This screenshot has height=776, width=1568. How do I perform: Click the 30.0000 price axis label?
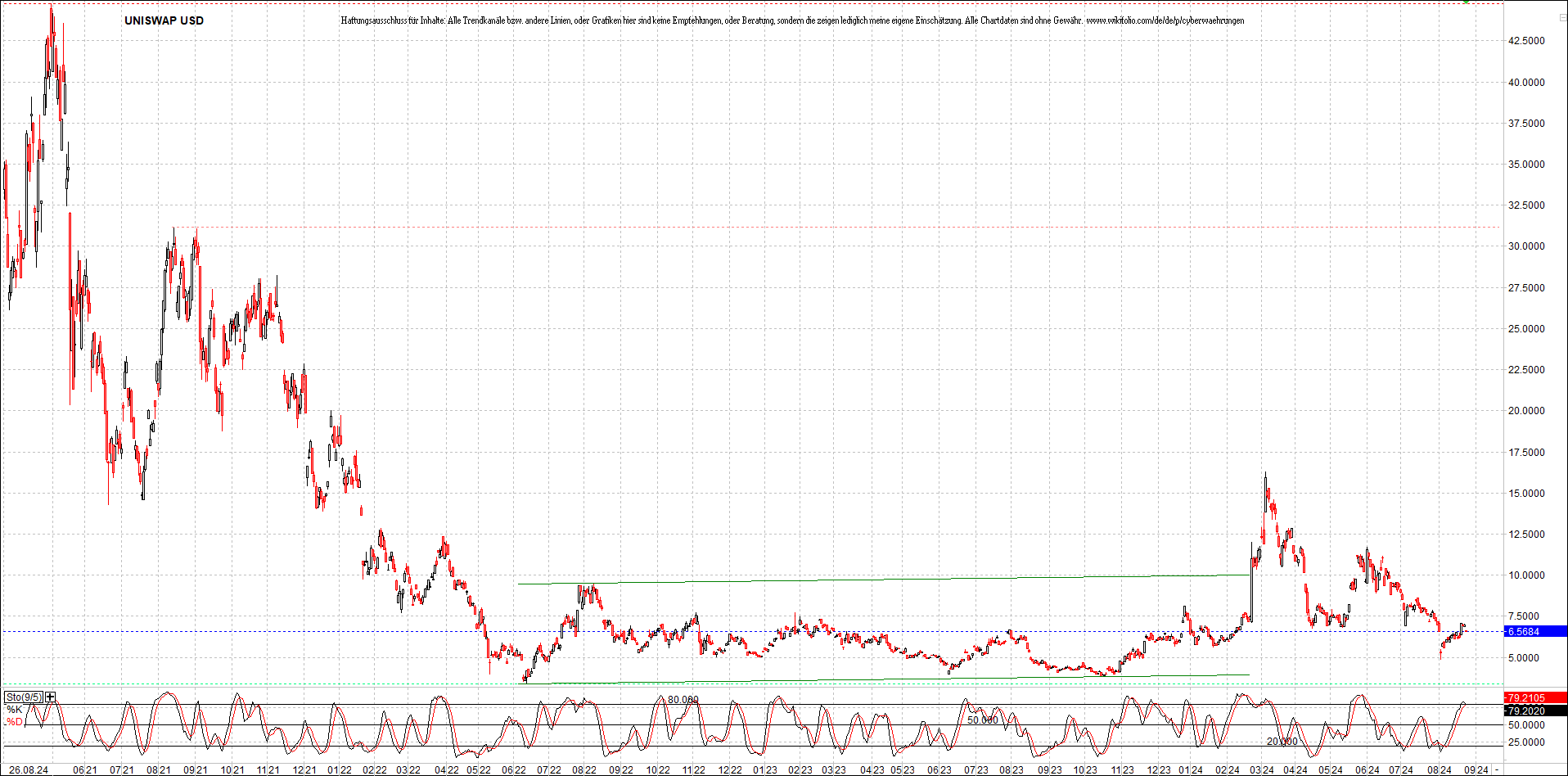(1526, 246)
